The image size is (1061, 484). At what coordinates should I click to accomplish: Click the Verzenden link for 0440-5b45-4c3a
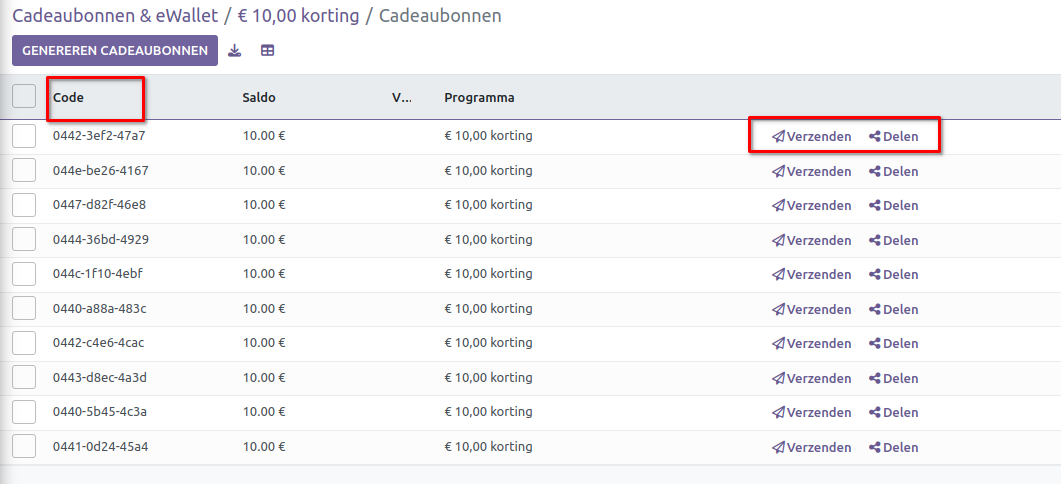(812, 412)
